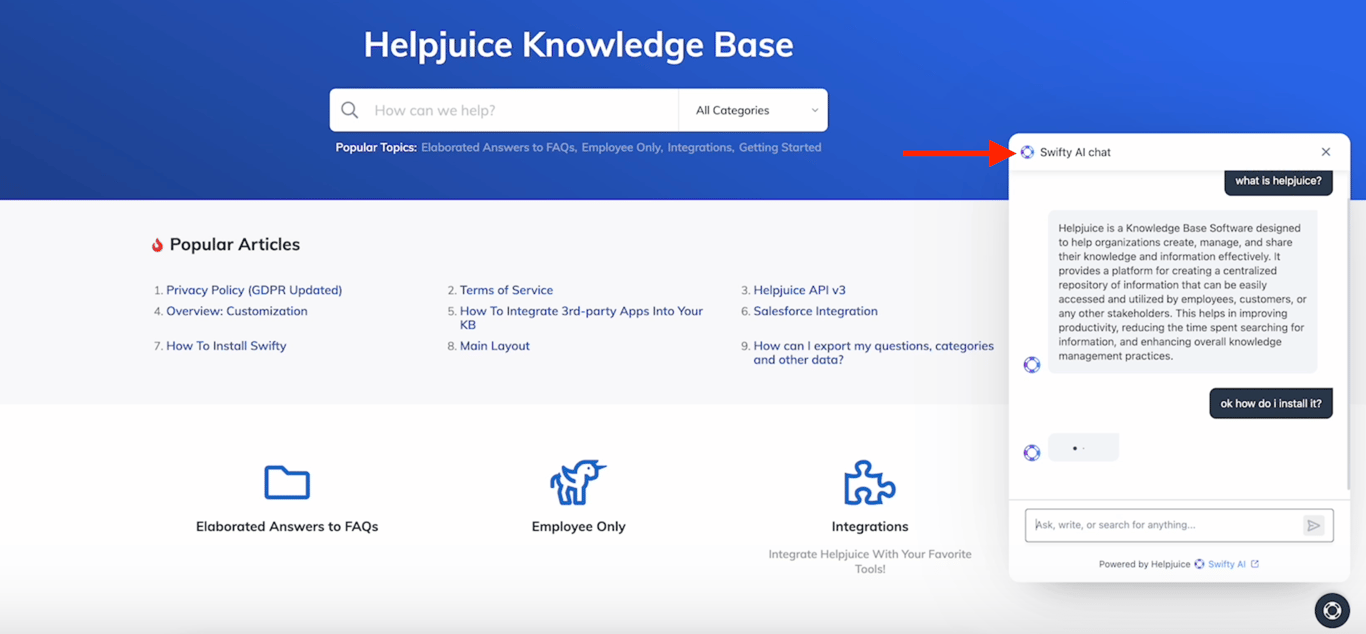The height and width of the screenshot is (634, 1366).
Task: Open the Main Layout article
Action: click(x=495, y=346)
